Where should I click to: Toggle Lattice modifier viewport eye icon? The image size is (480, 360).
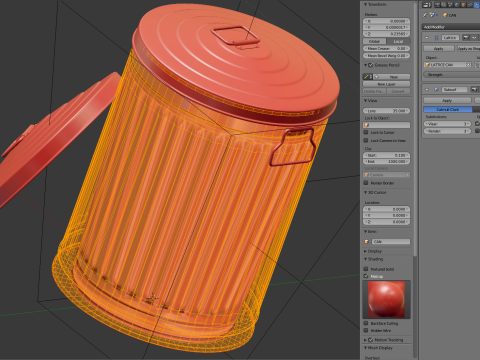[x=474, y=38]
